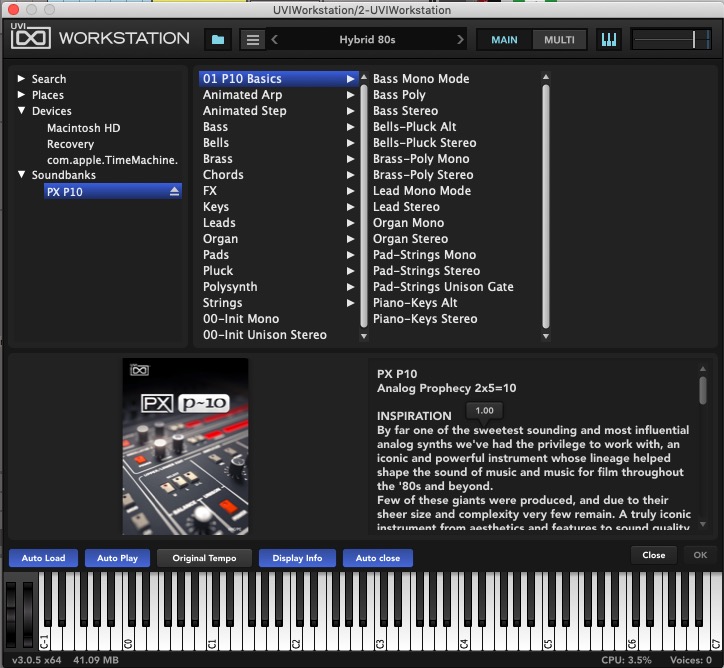724x668 pixels.
Task: Load Bass Poly preset
Action: (399, 95)
